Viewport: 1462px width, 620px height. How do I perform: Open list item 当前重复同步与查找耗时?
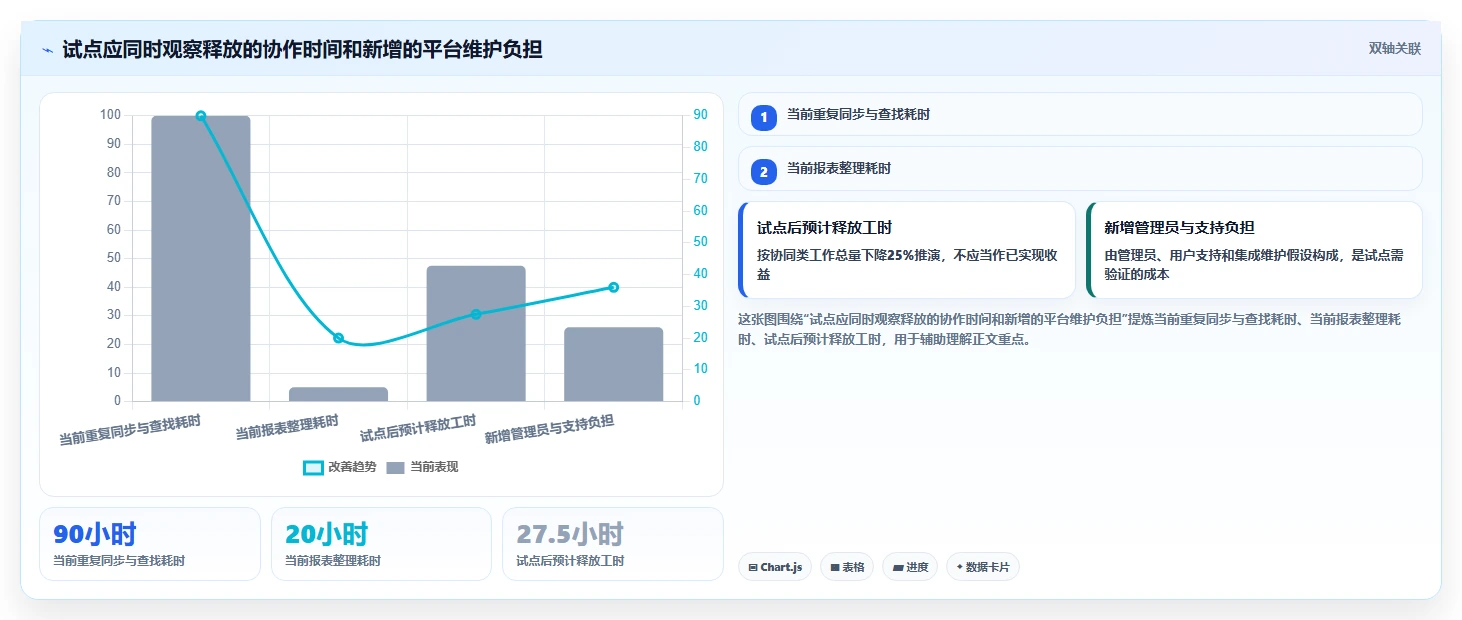(1080, 114)
